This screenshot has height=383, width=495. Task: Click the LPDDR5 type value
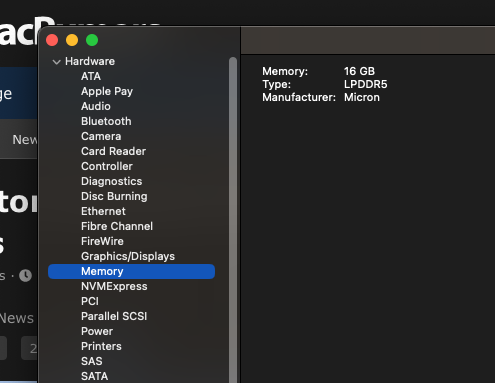366,84
